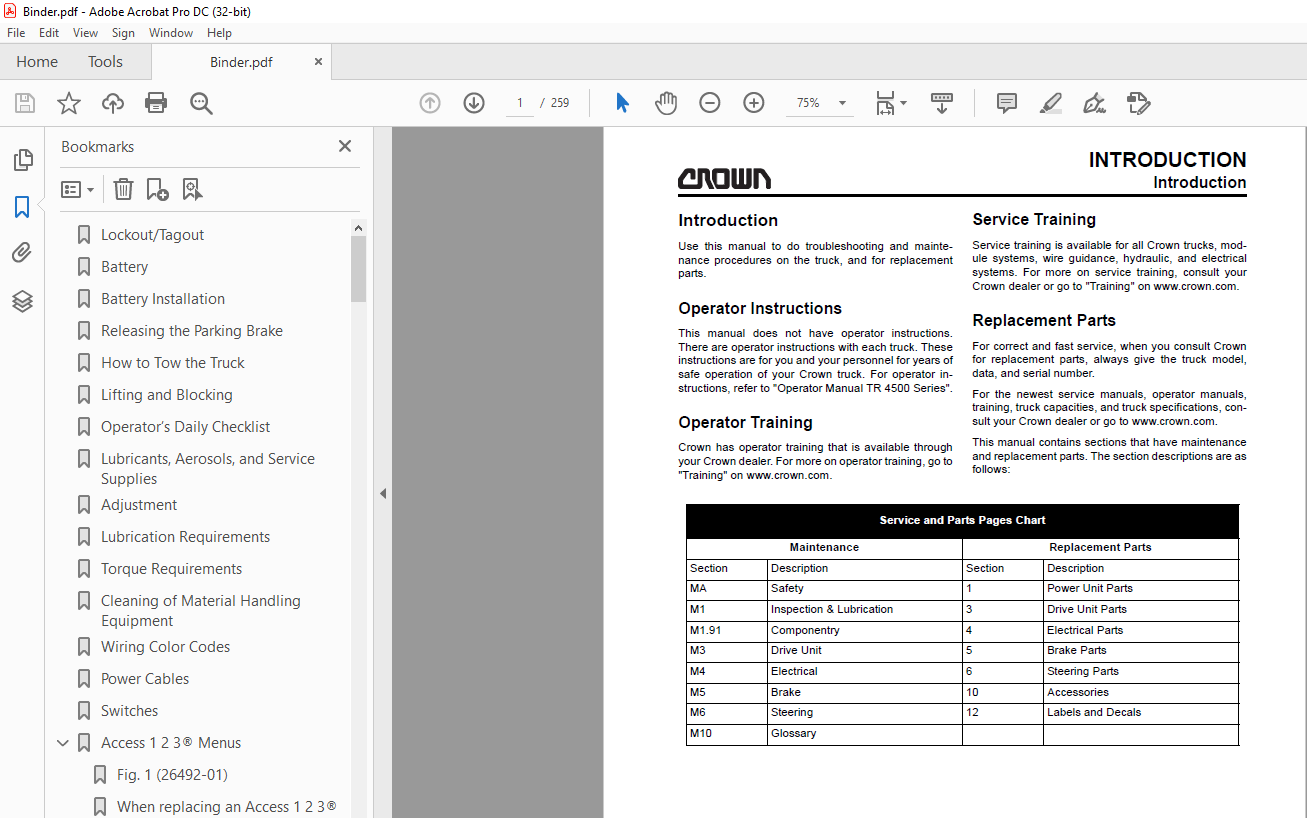Open How to Tow the Truck bookmark
The width and height of the screenshot is (1307, 818).
tap(172, 363)
